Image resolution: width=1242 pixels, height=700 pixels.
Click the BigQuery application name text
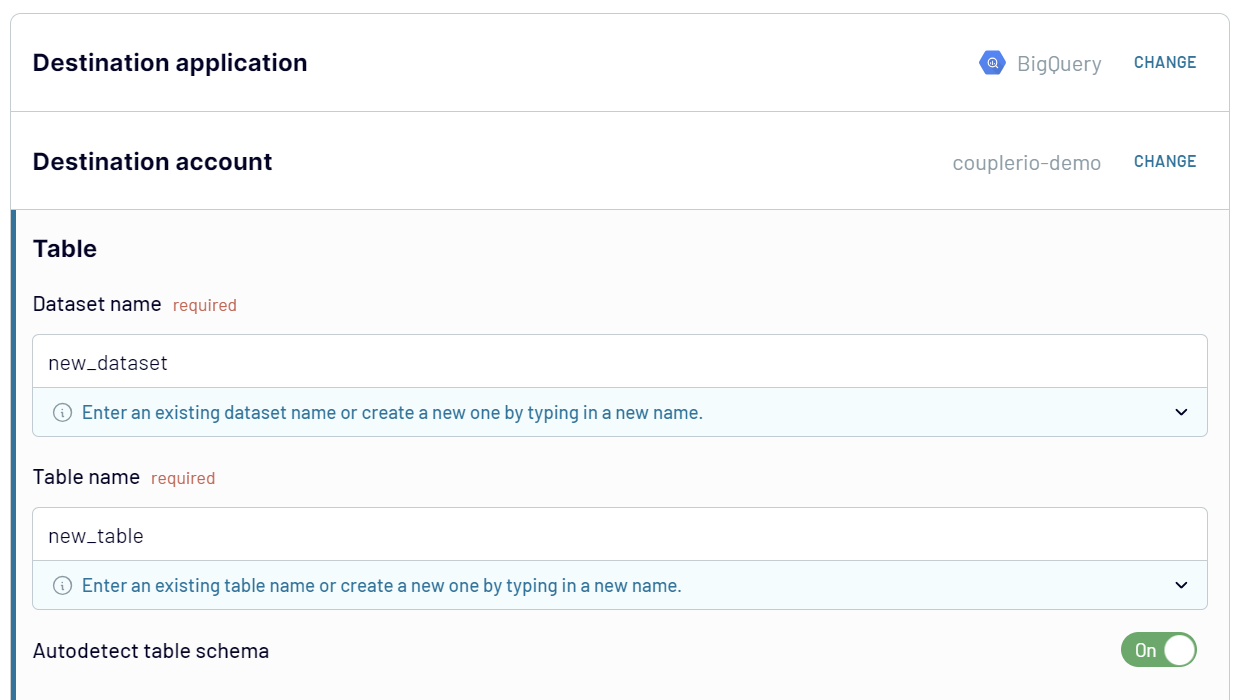coord(1059,64)
